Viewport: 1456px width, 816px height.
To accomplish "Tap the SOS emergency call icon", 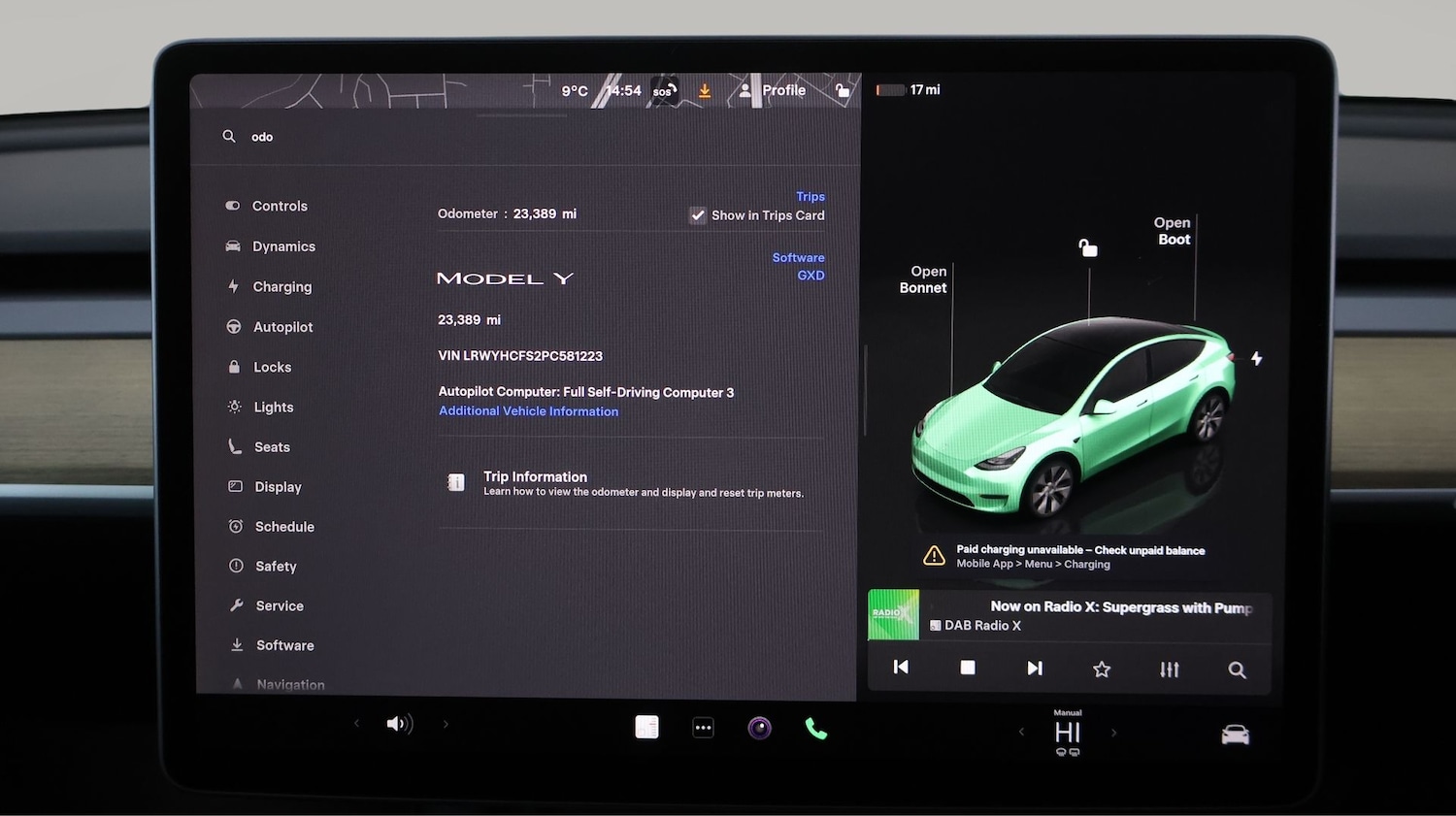I will point(663,90).
